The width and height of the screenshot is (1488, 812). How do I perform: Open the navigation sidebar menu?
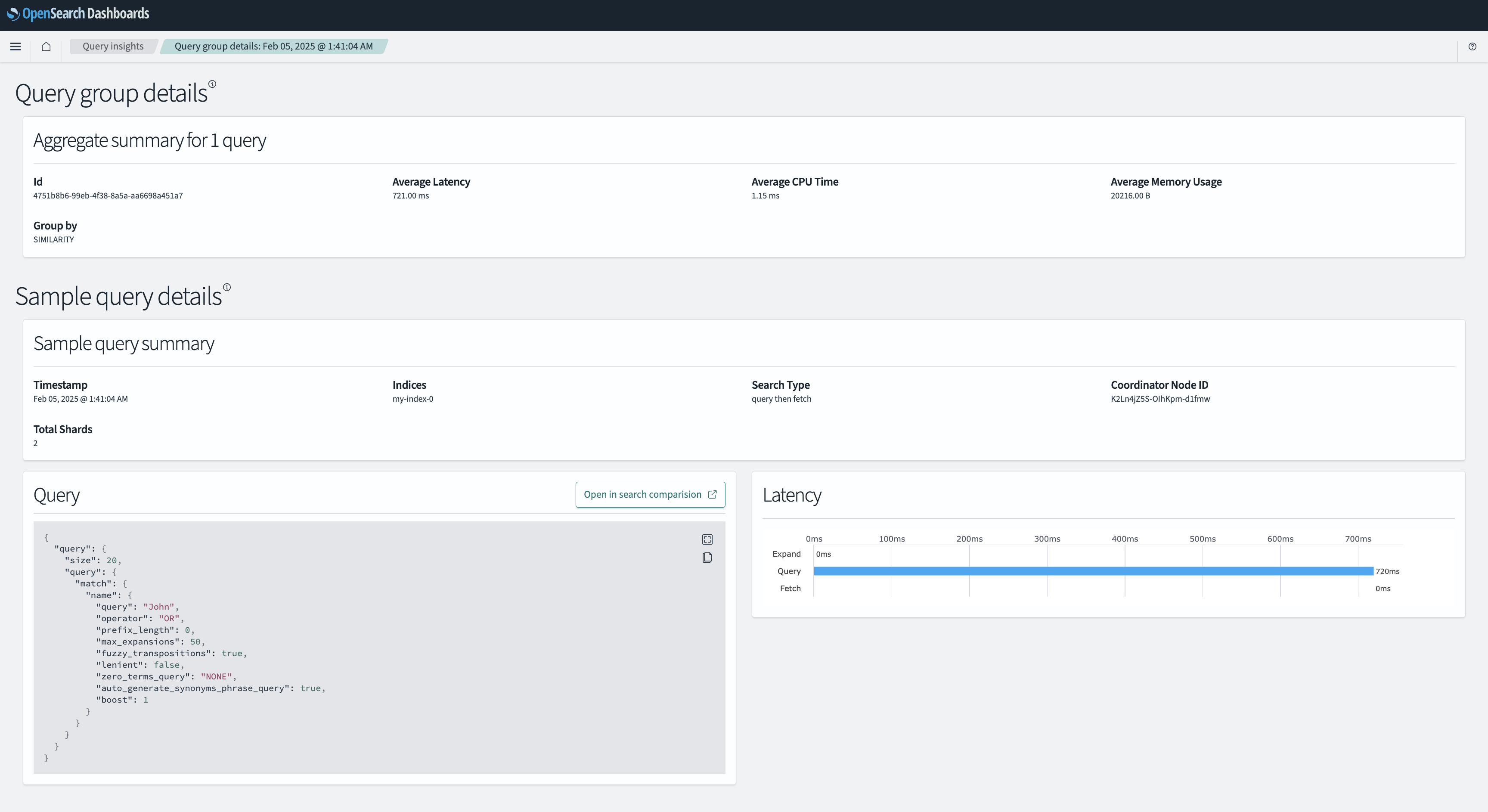15,46
